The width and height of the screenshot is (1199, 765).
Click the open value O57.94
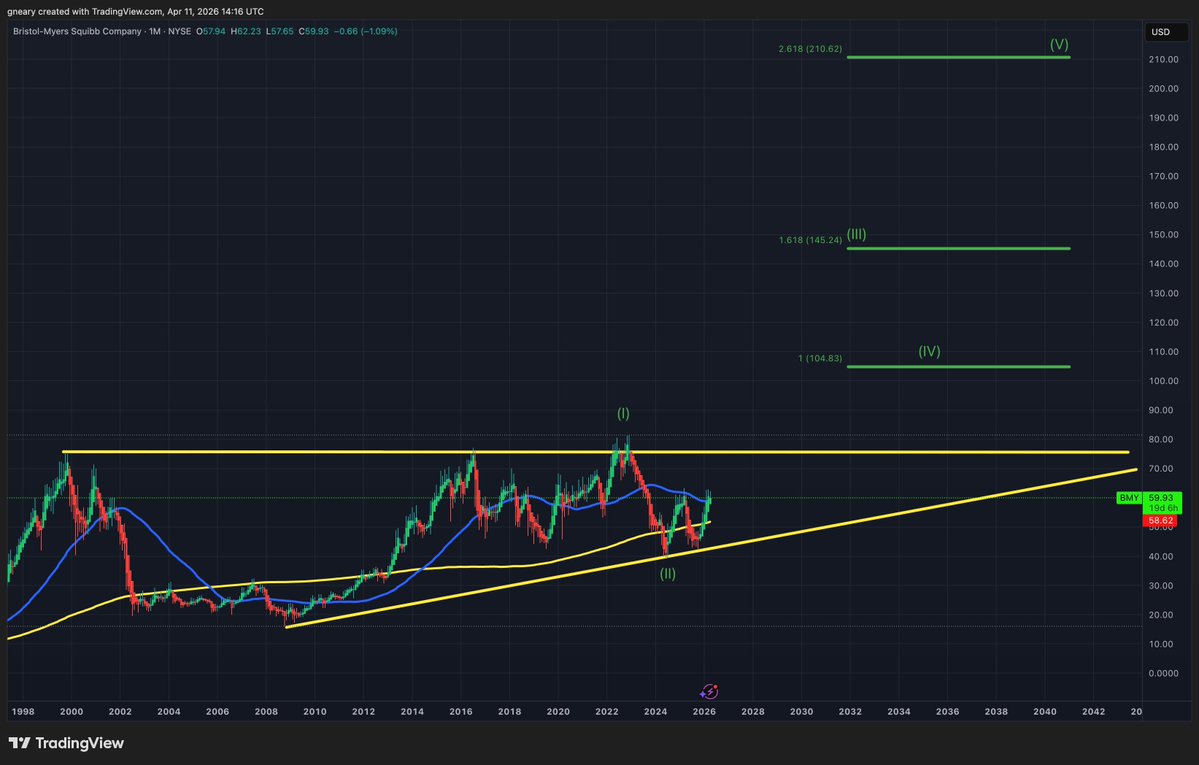pos(210,31)
